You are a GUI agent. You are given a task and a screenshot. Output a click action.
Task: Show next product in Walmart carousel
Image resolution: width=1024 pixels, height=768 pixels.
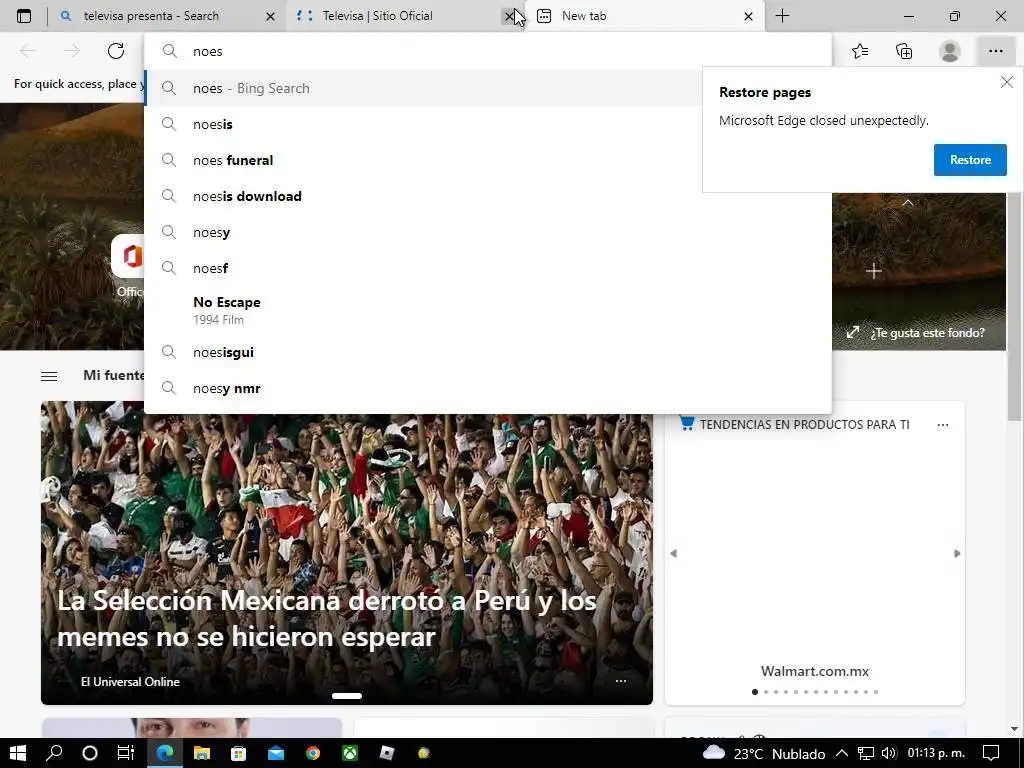click(x=957, y=553)
